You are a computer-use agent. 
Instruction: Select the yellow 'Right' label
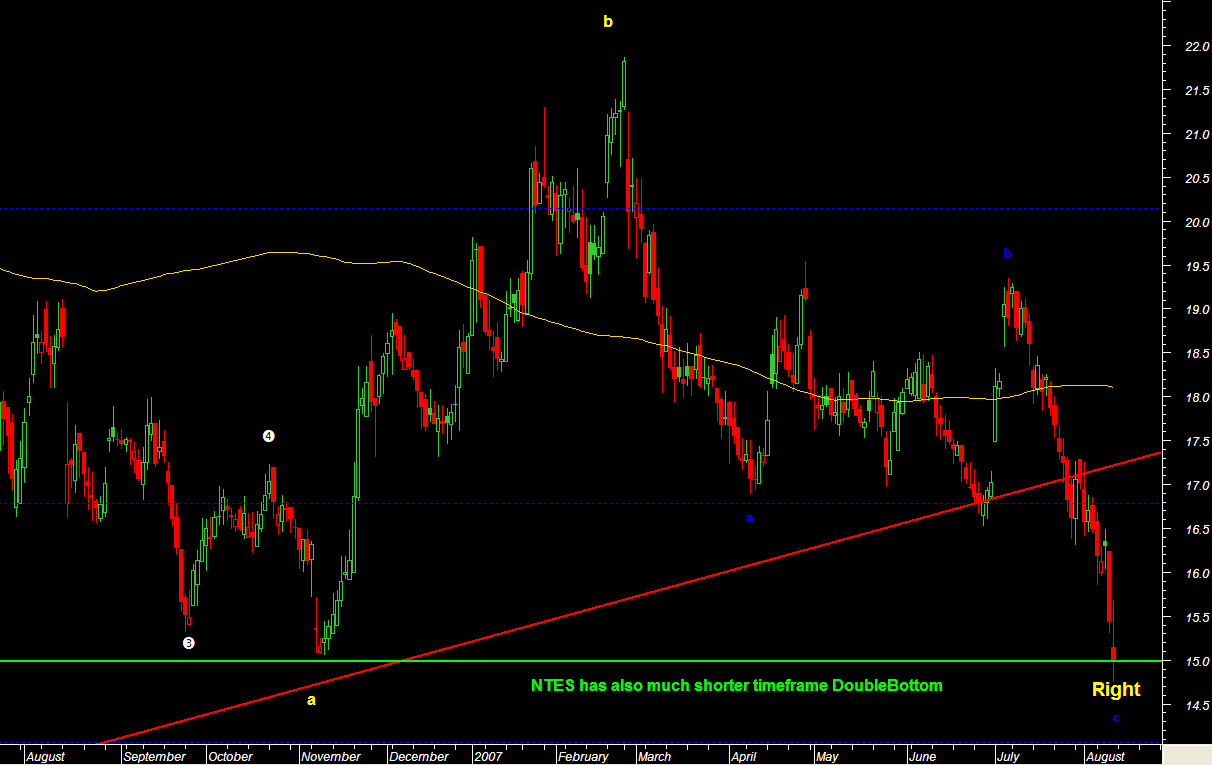click(1116, 689)
